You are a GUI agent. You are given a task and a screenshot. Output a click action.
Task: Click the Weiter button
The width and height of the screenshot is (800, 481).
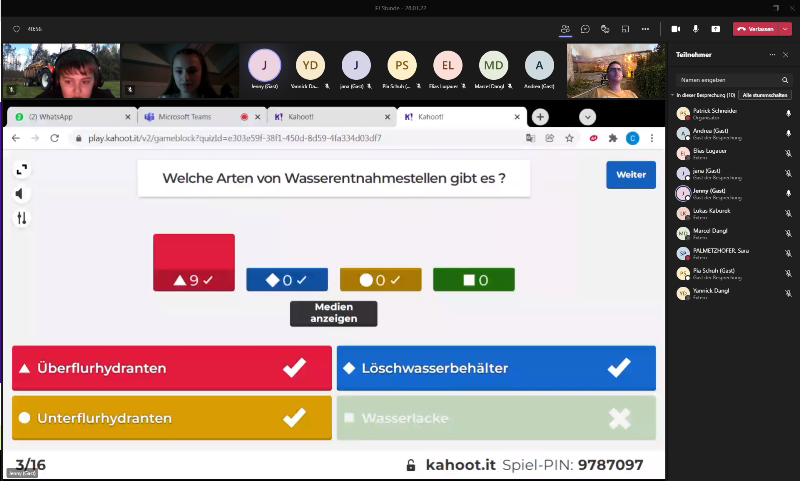pyautogui.click(x=630, y=174)
